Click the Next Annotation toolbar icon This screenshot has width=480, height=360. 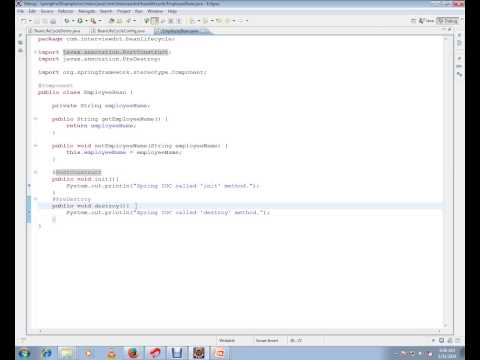point(192,21)
